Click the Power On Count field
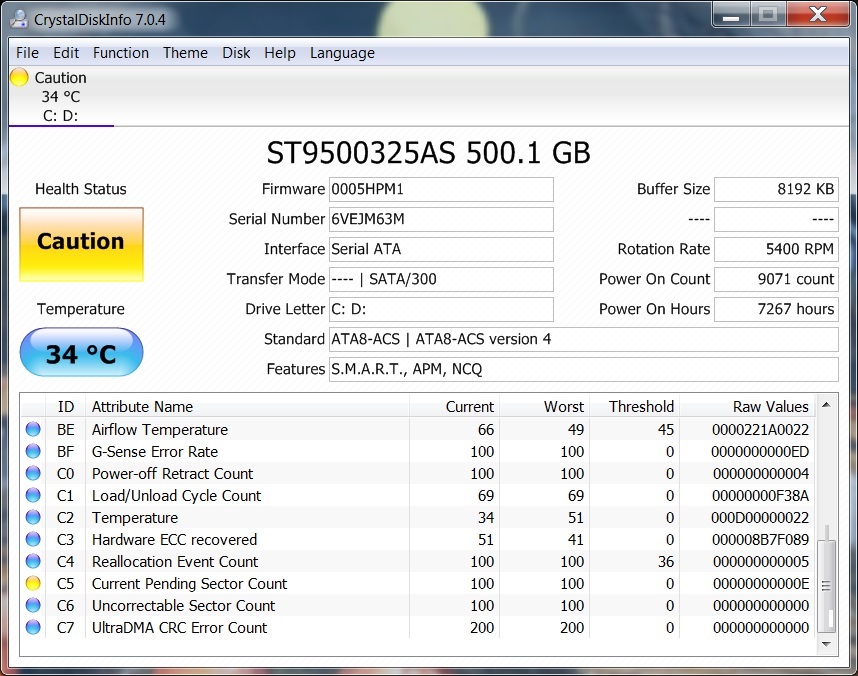 [x=776, y=279]
